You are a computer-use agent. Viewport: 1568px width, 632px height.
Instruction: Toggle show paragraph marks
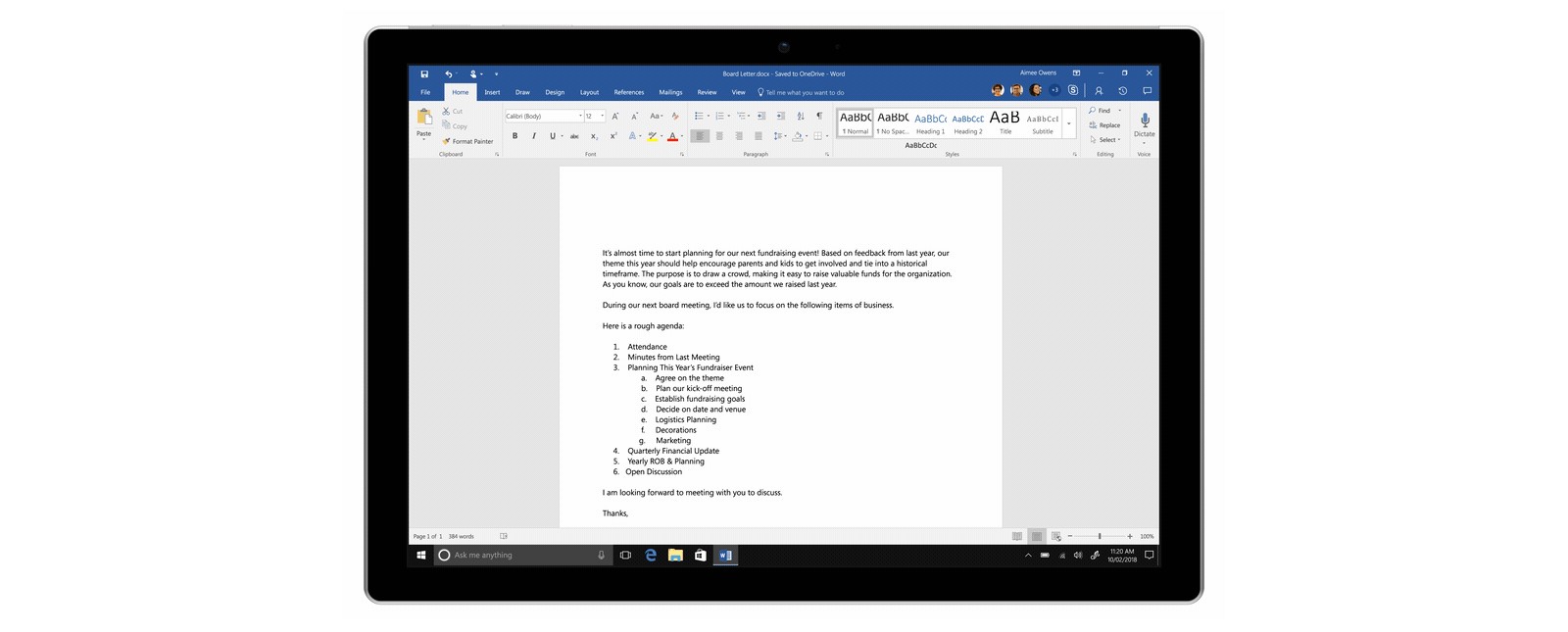819,116
